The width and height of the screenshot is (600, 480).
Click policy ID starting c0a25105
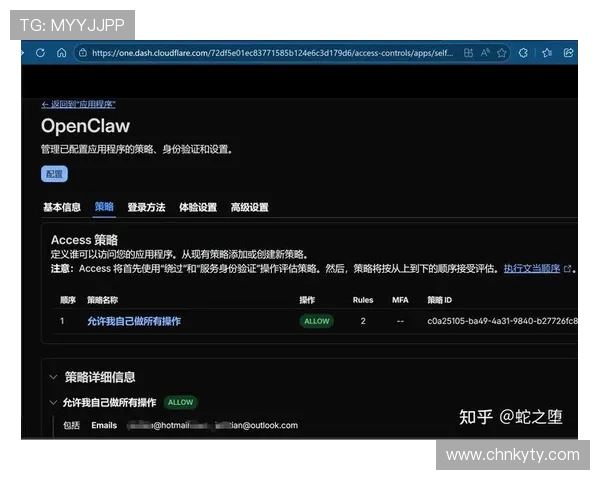click(502, 321)
